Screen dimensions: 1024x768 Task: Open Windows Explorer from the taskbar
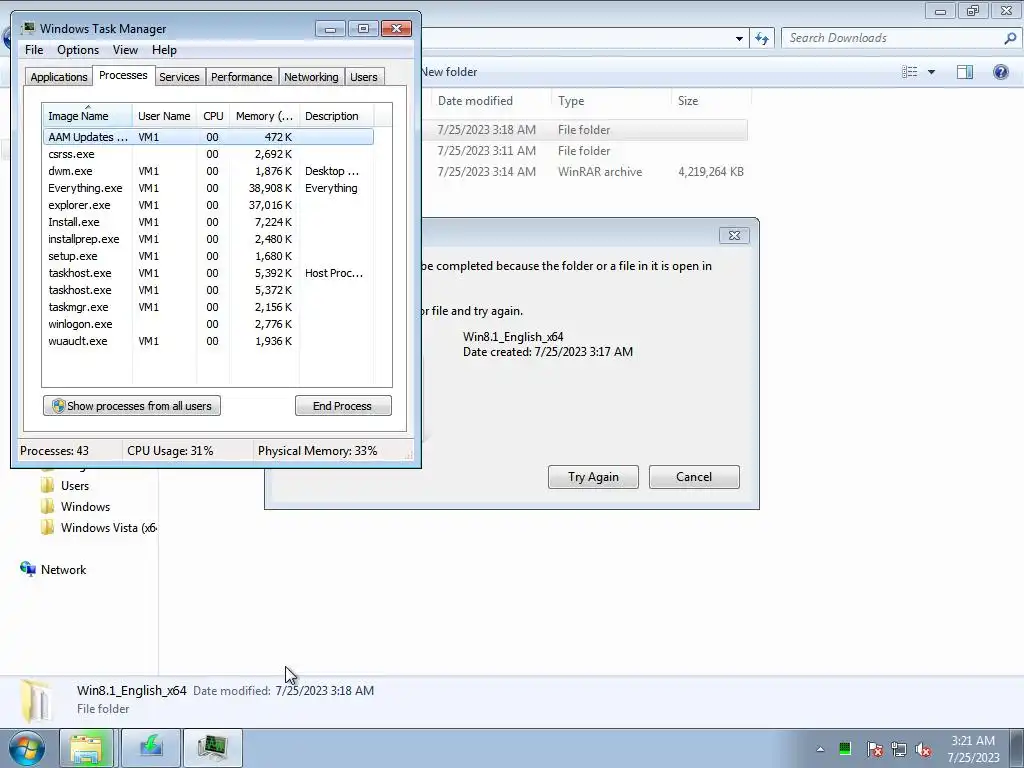tap(87, 748)
